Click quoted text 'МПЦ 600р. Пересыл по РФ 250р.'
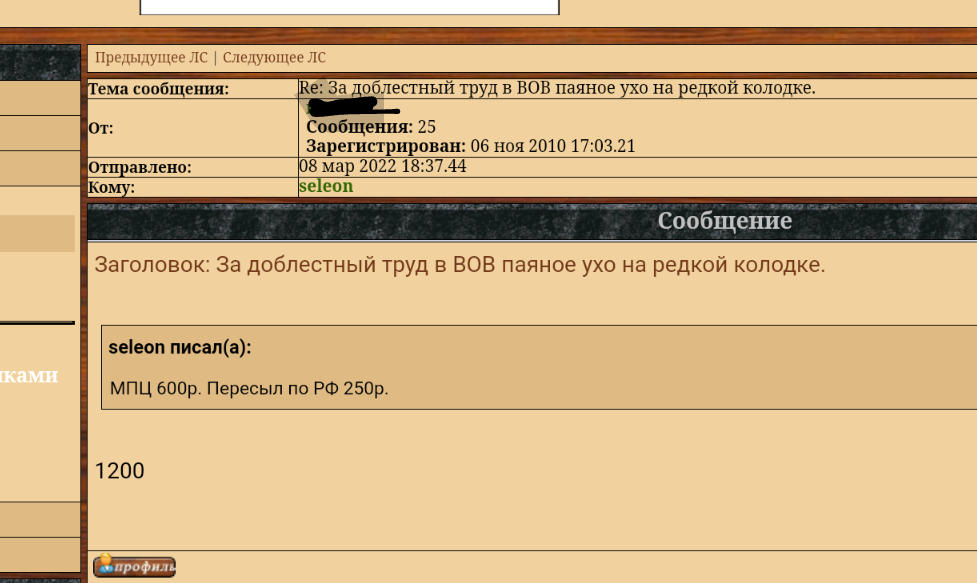The image size is (977, 583). pyautogui.click(x=249, y=388)
